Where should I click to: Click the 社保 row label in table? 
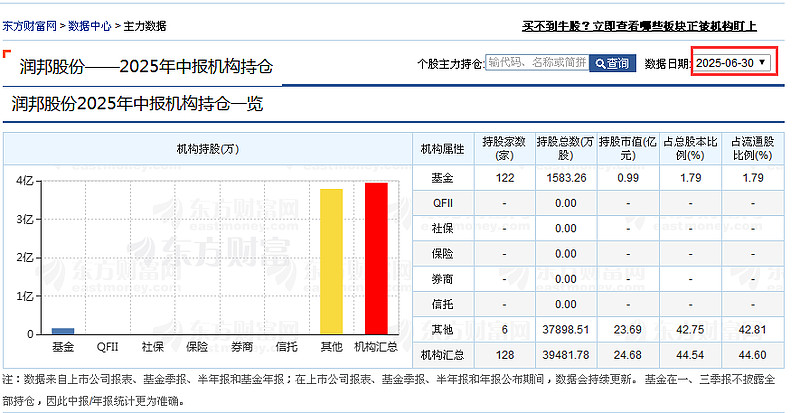tap(442, 228)
